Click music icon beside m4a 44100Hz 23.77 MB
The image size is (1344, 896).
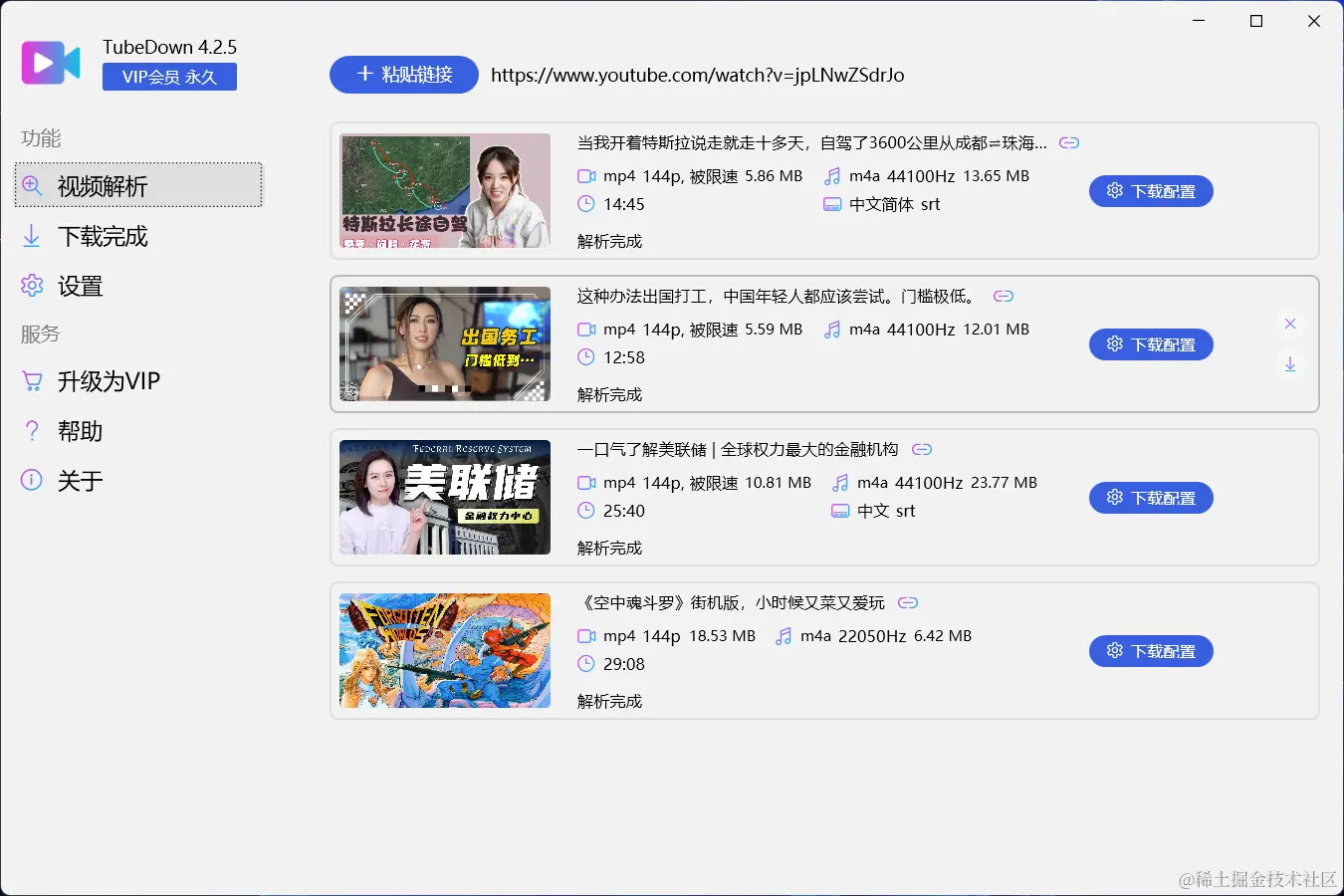point(840,483)
